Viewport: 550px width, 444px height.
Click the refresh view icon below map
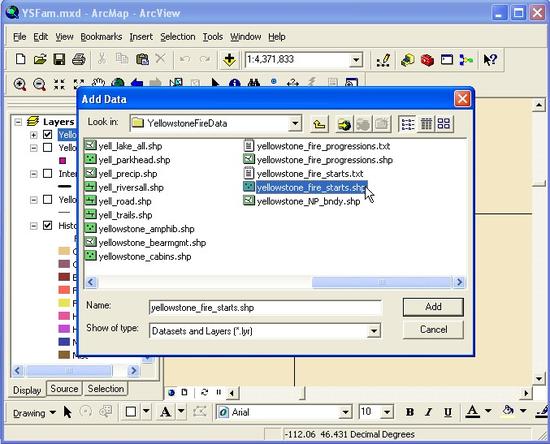coord(204,392)
